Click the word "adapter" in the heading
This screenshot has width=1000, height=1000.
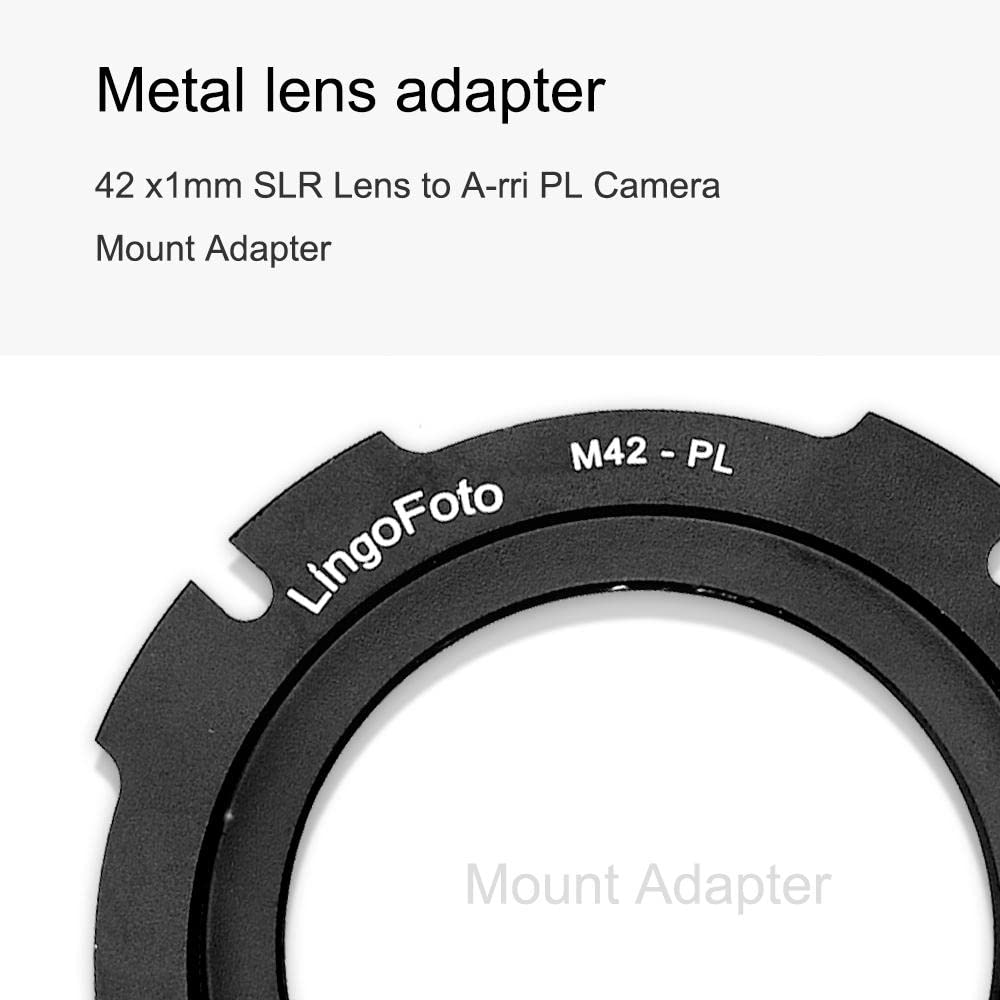[x=500, y=93]
